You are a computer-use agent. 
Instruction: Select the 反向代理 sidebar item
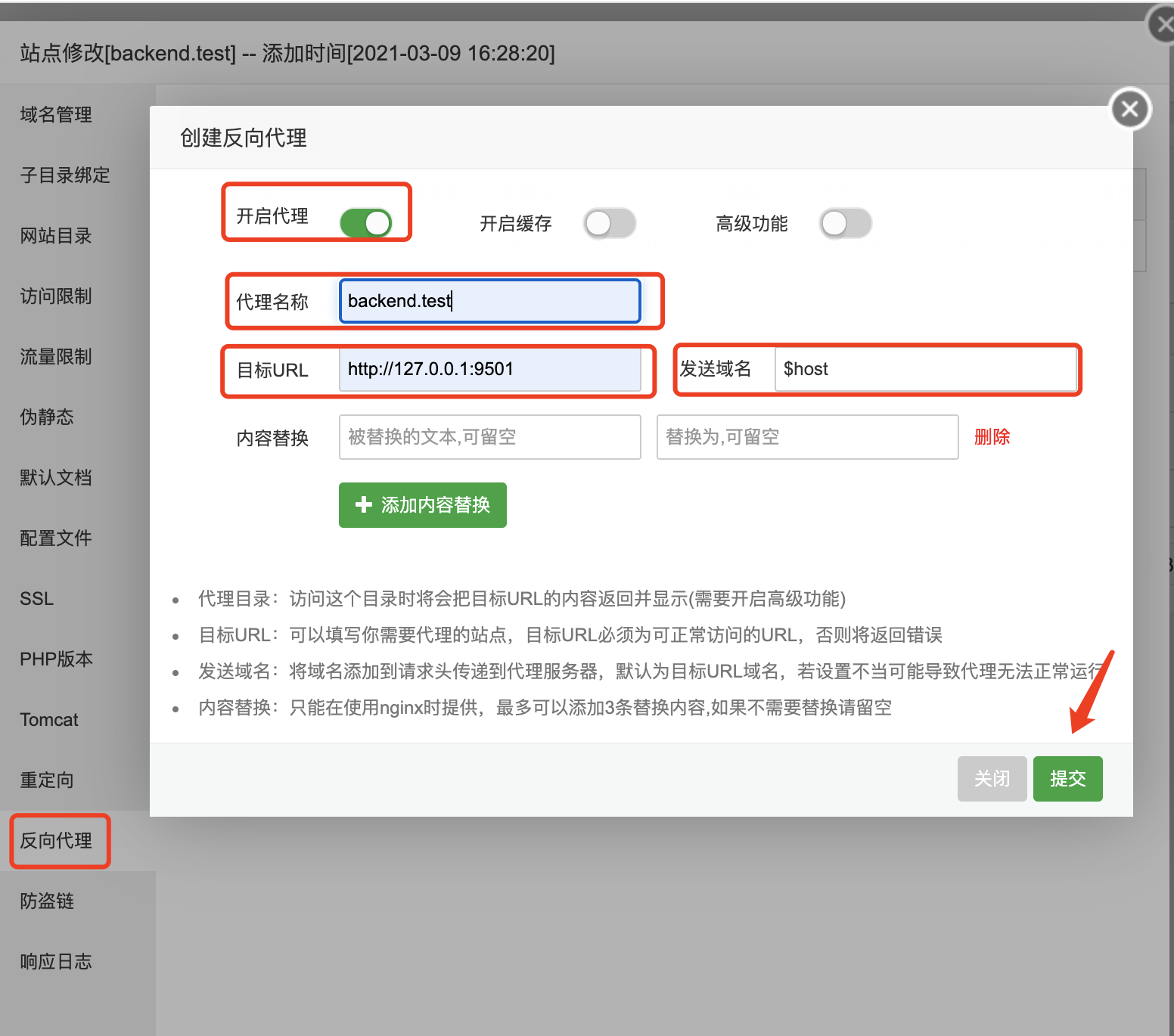pos(56,841)
